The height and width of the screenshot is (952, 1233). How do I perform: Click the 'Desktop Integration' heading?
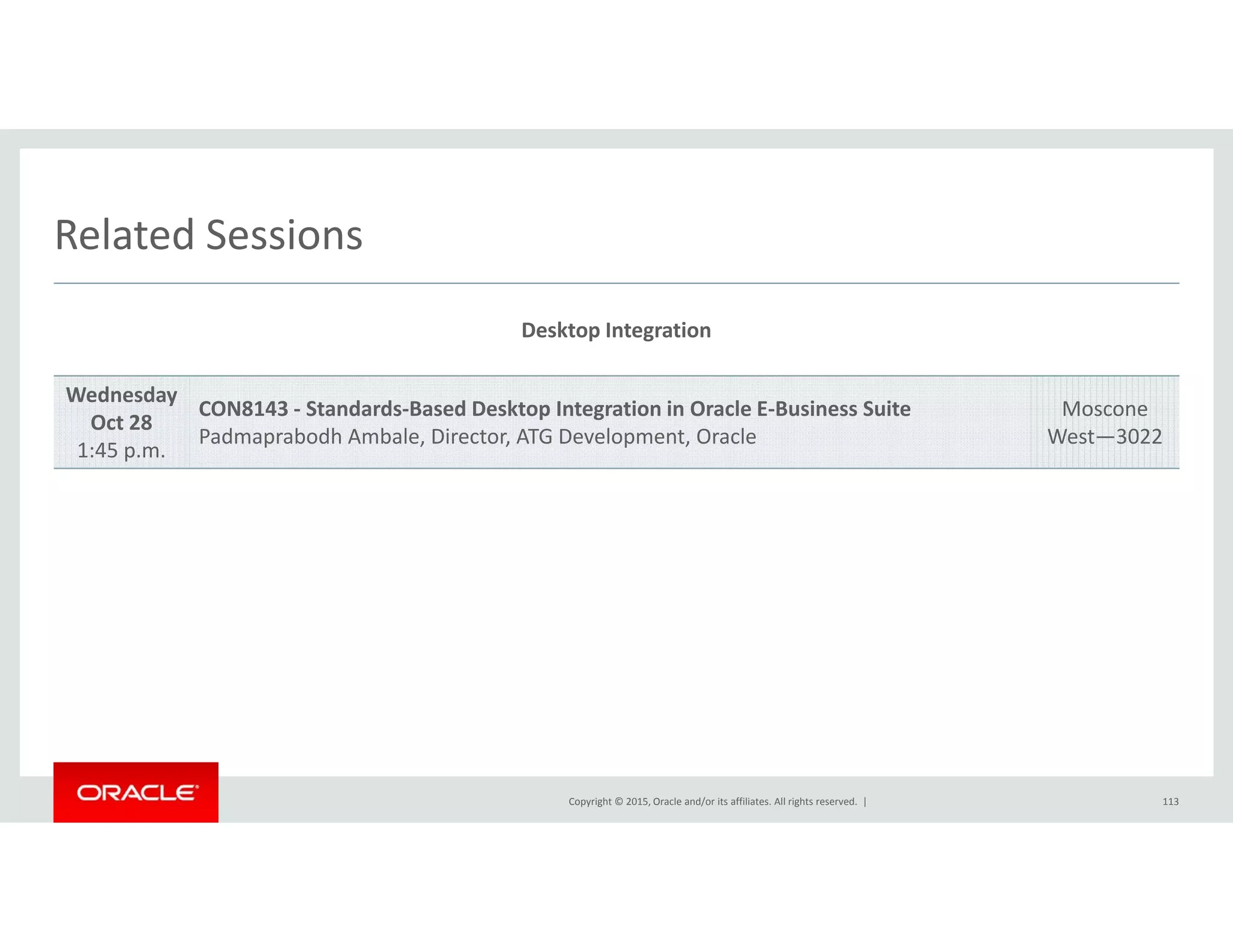pos(616,330)
